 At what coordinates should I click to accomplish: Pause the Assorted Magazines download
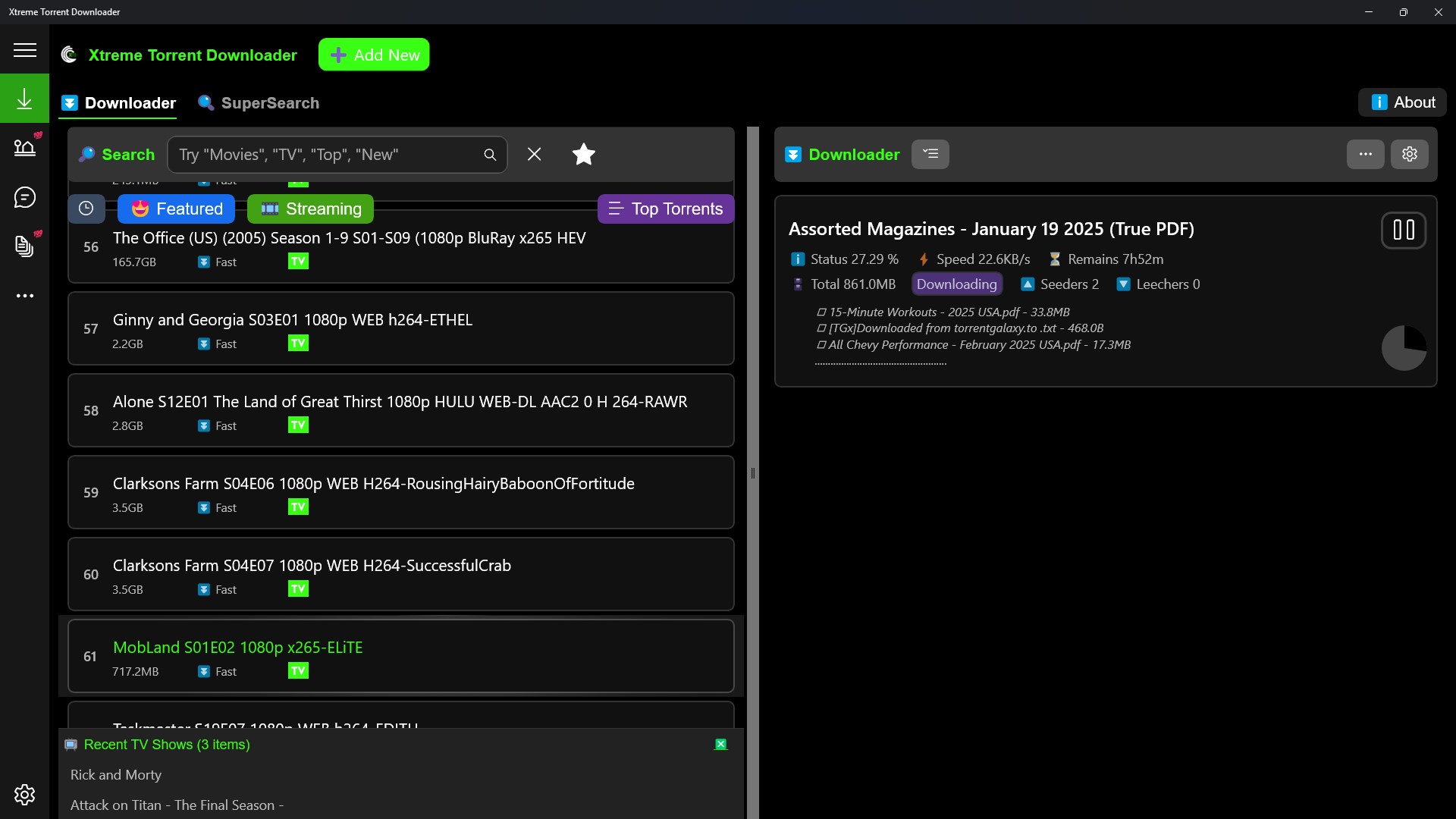(x=1404, y=230)
